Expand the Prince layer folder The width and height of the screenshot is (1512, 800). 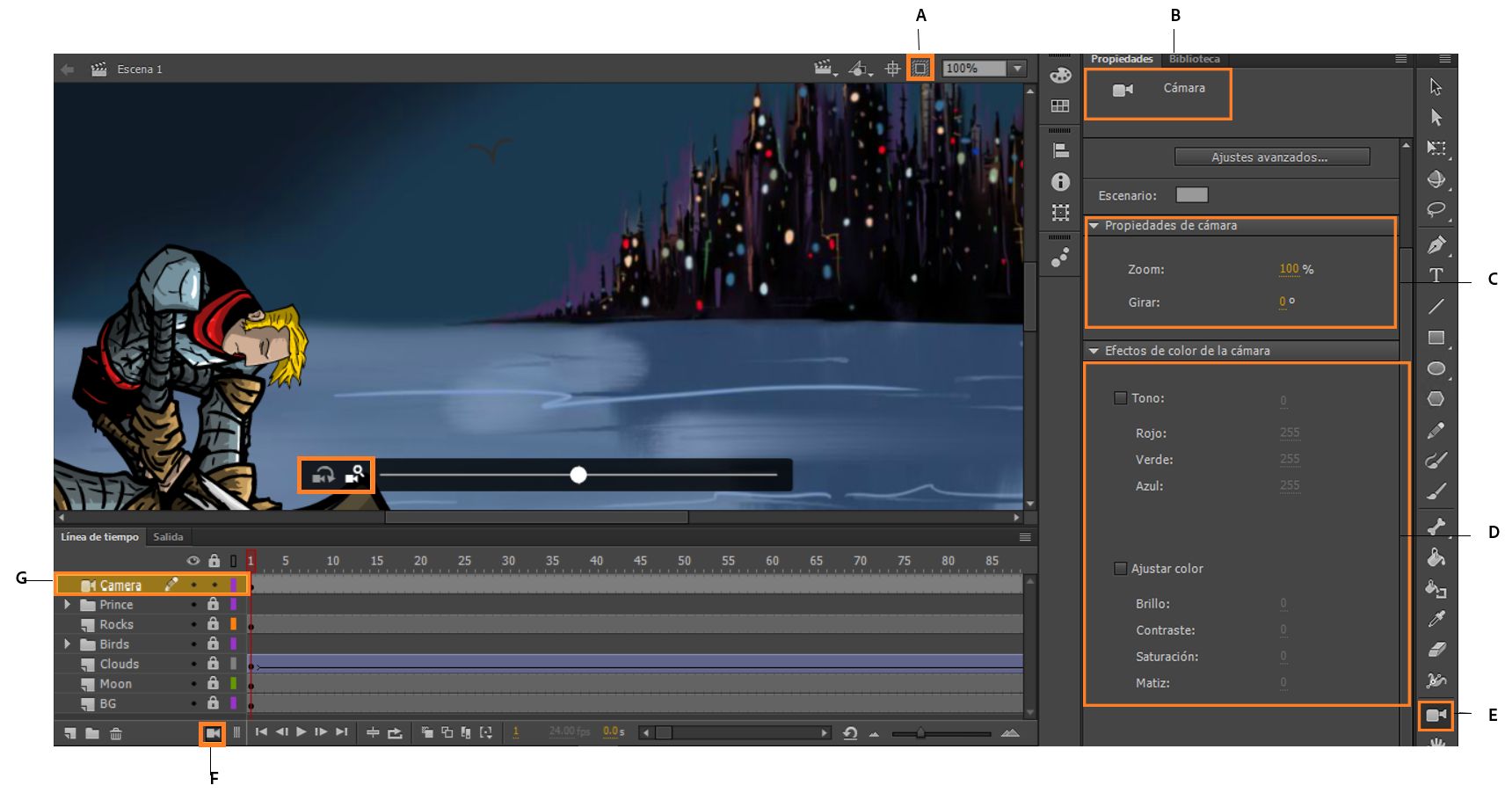[x=67, y=605]
